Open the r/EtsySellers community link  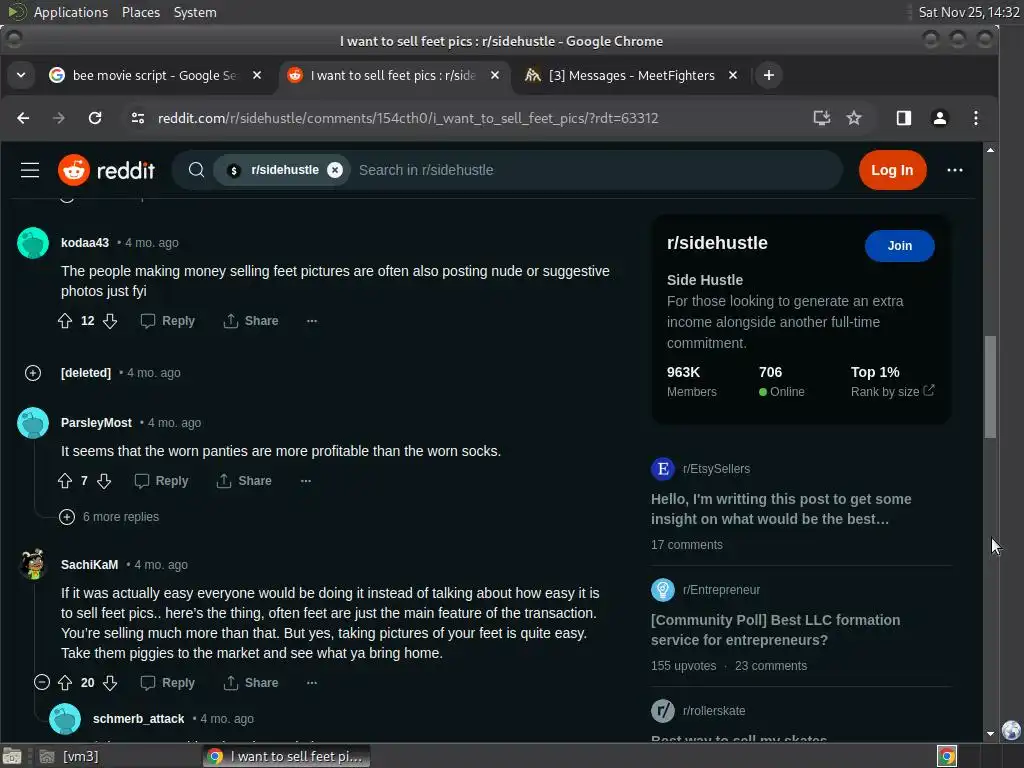(716, 469)
